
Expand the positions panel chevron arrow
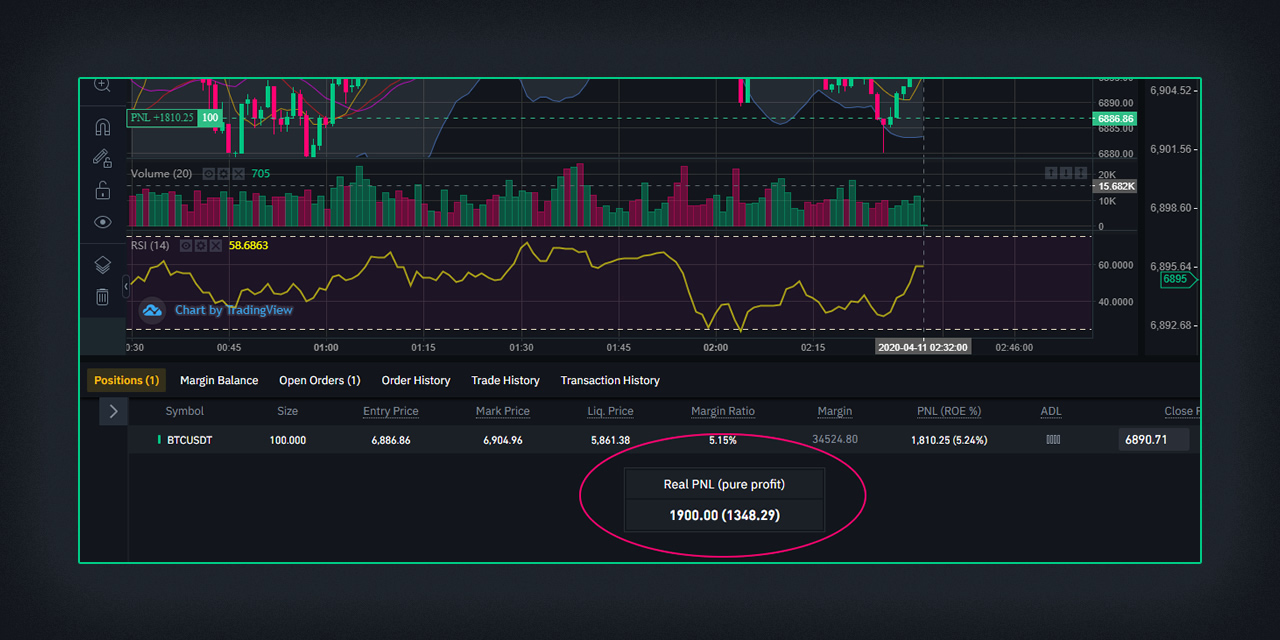coord(113,411)
